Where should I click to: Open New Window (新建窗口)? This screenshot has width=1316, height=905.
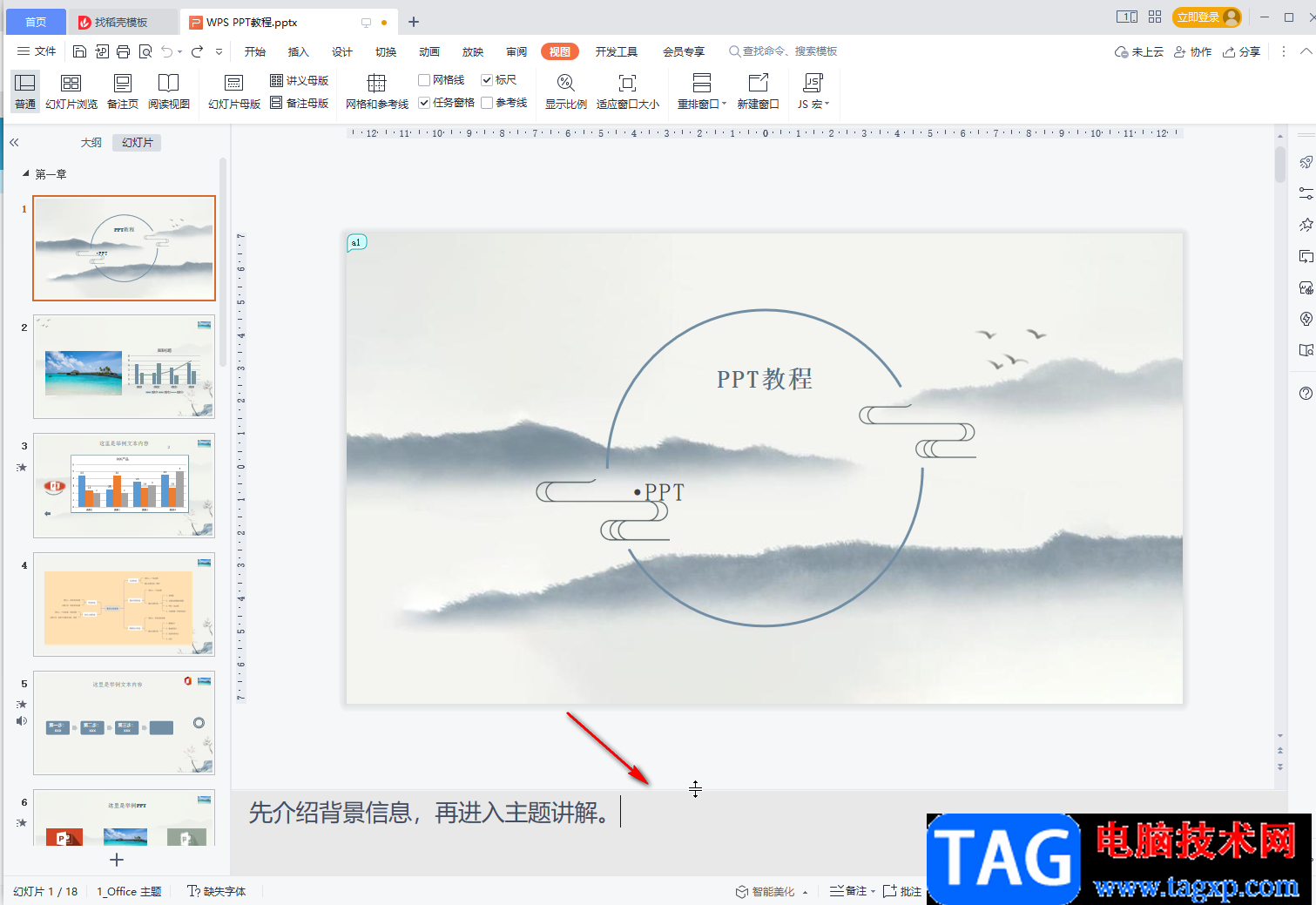click(758, 91)
